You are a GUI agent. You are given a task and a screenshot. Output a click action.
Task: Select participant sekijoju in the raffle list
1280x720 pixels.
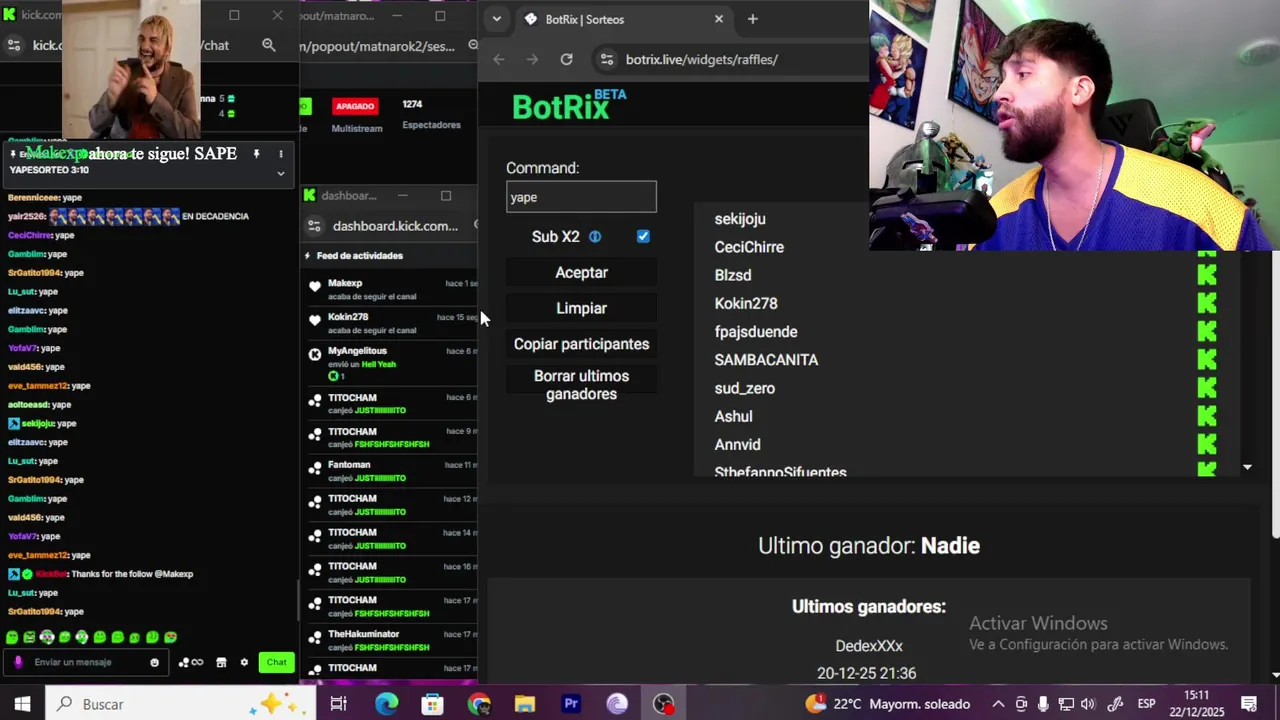click(740, 219)
